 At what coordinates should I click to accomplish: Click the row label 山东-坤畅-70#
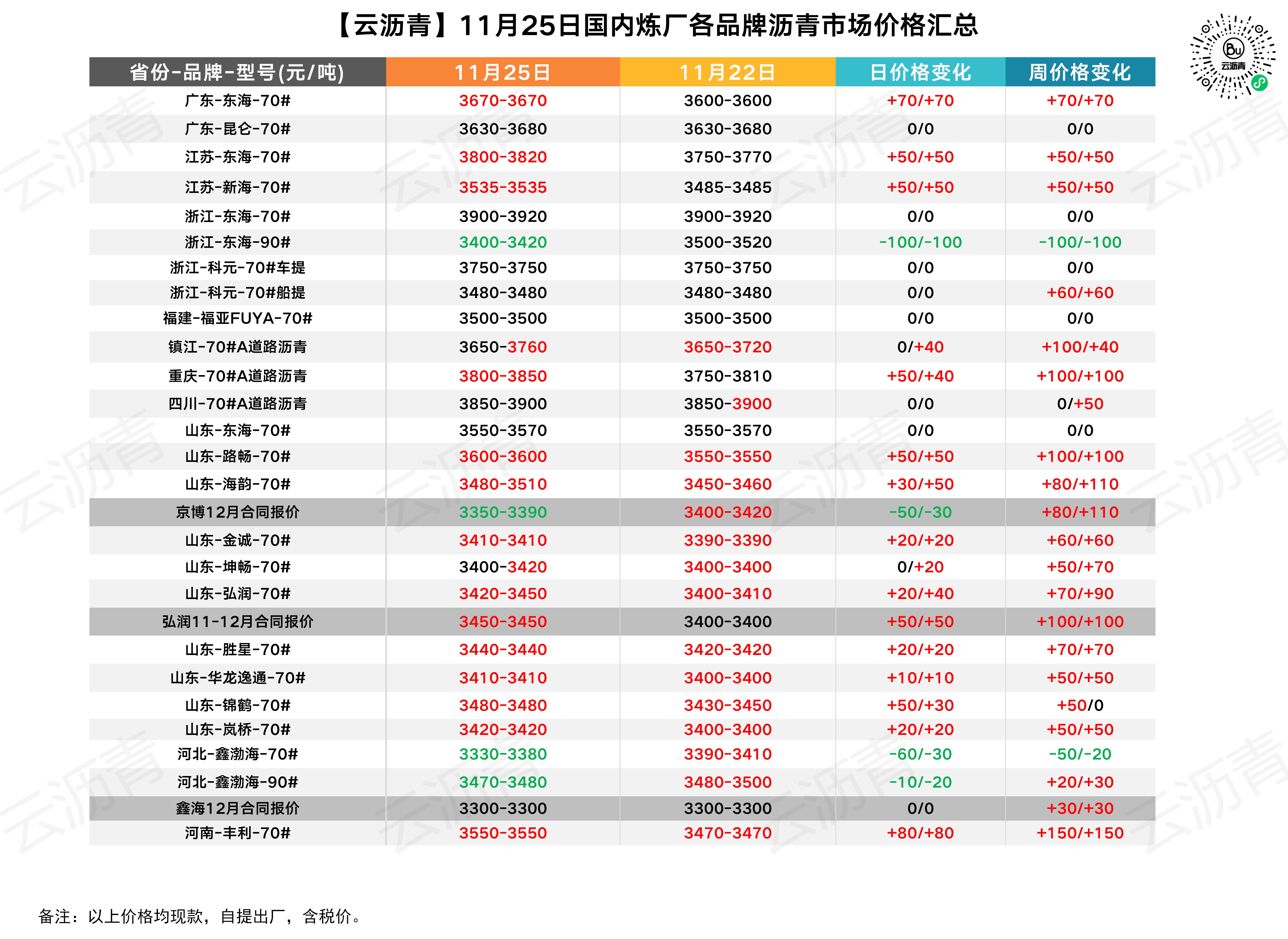[237, 567]
